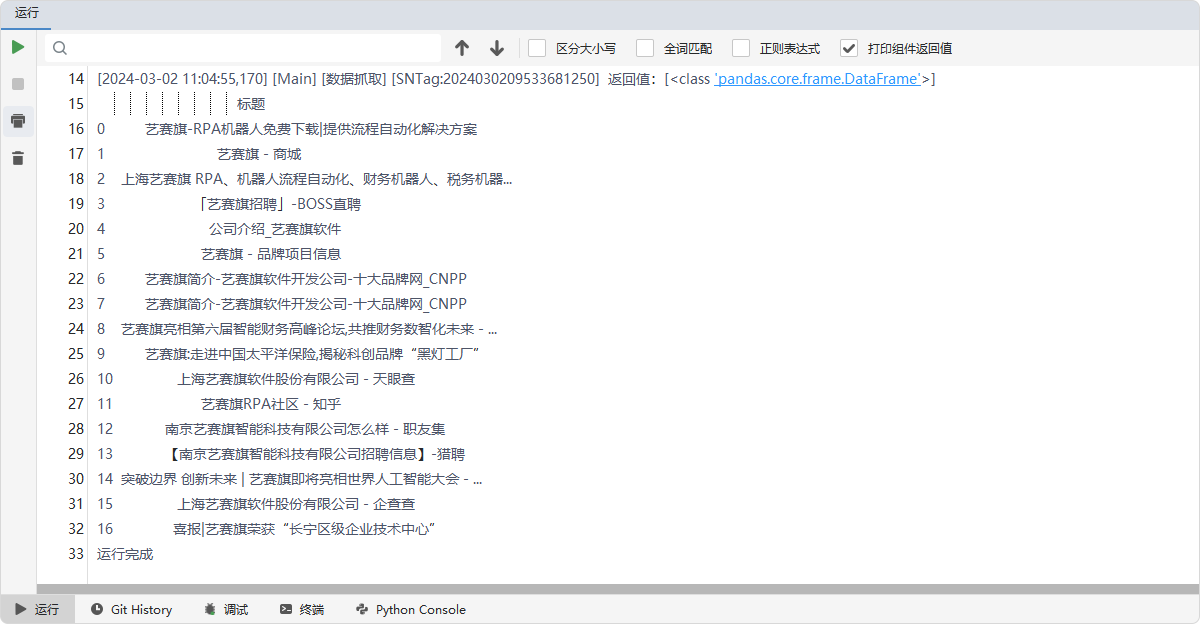Click the print output icon
This screenshot has height=624, width=1200.
[x=18, y=121]
